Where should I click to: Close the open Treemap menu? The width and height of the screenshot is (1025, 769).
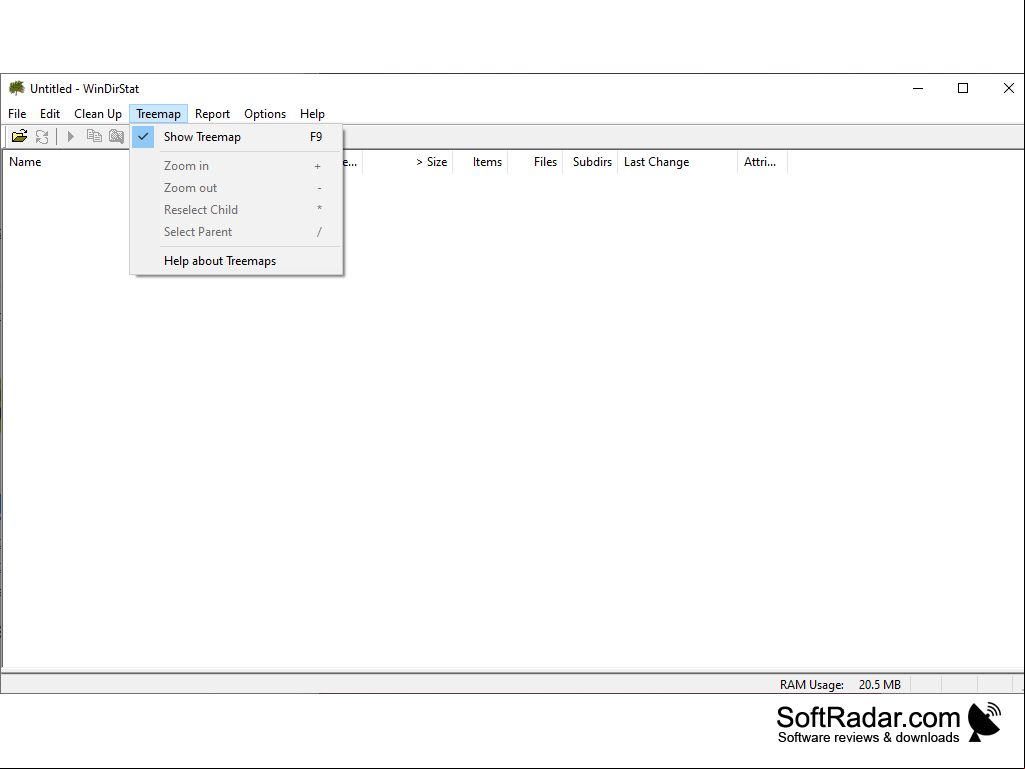click(x=158, y=114)
